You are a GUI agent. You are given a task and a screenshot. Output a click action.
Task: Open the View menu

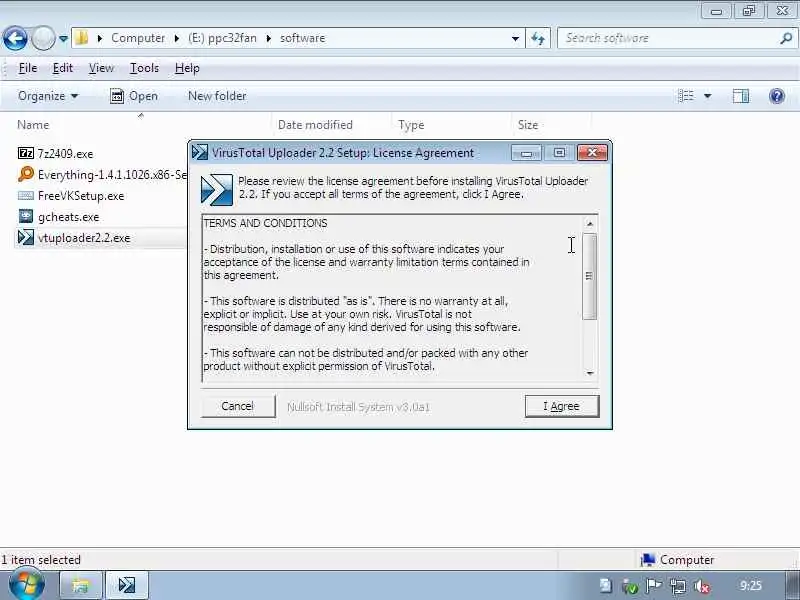pyautogui.click(x=101, y=68)
